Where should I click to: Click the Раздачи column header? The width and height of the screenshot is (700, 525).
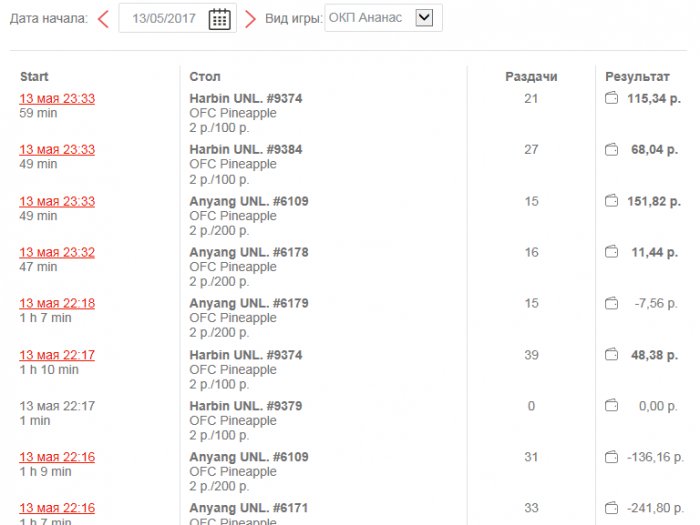(531, 76)
